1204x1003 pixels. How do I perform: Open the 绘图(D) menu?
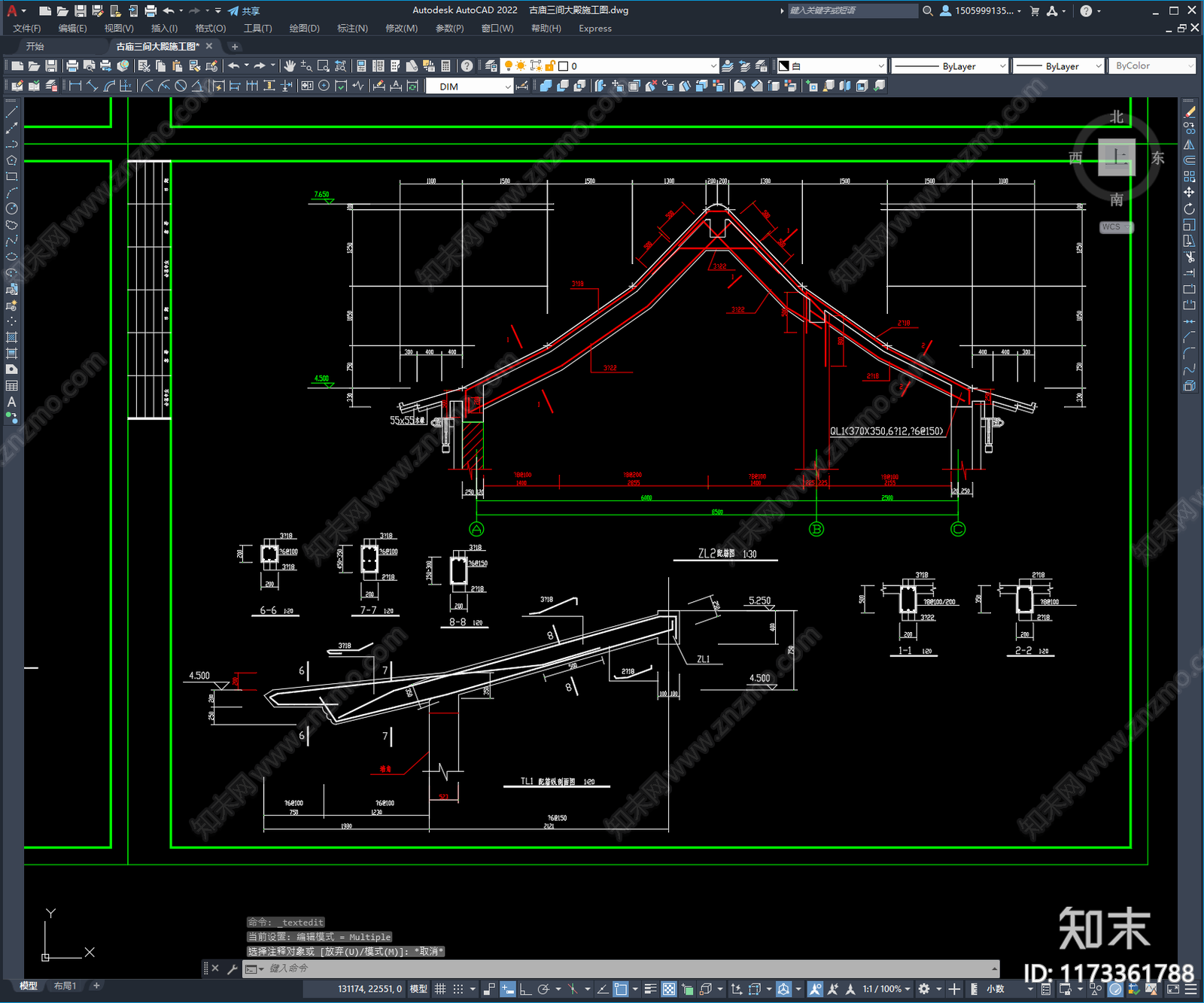pyautogui.click(x=304, y=29)
